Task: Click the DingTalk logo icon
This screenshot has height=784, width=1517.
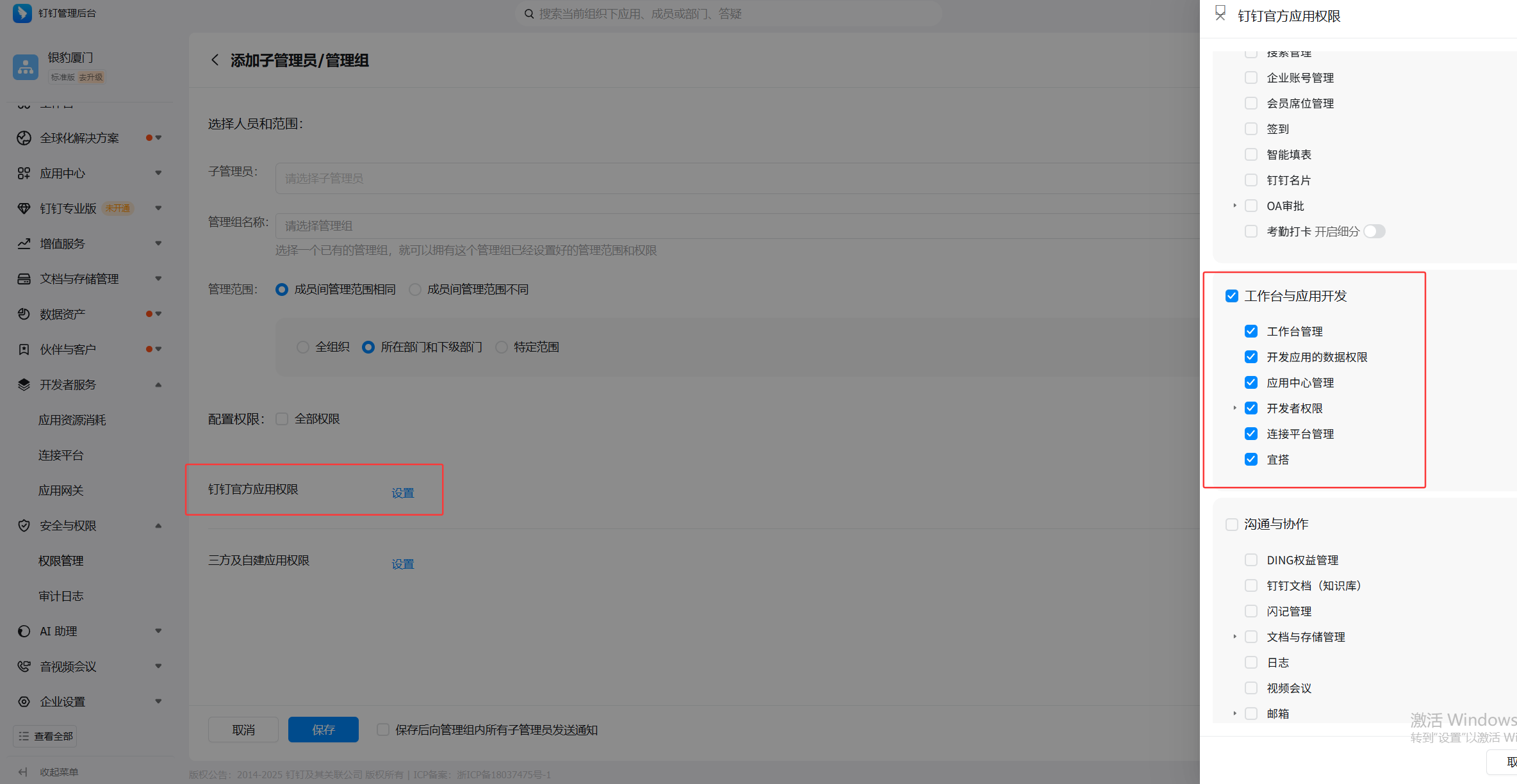Action: point(22,13)
